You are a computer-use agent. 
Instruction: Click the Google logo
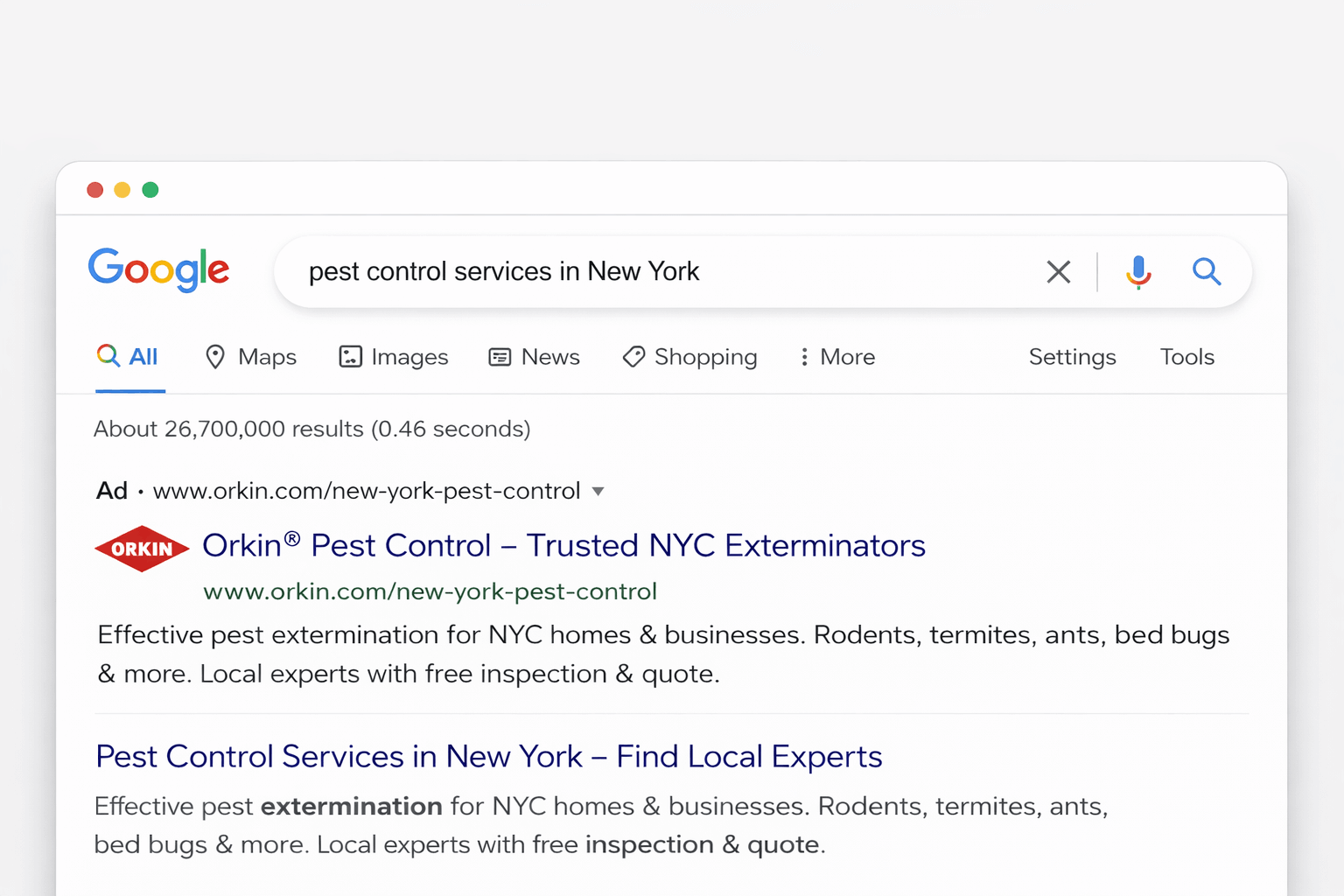coord(158,269)
